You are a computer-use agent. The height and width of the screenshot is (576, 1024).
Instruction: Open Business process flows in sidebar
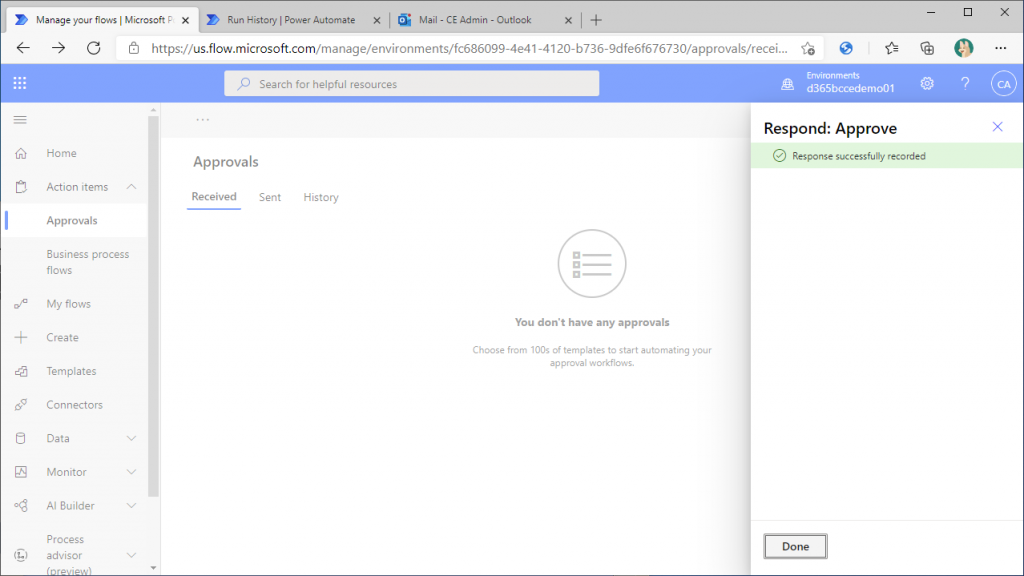88,262
